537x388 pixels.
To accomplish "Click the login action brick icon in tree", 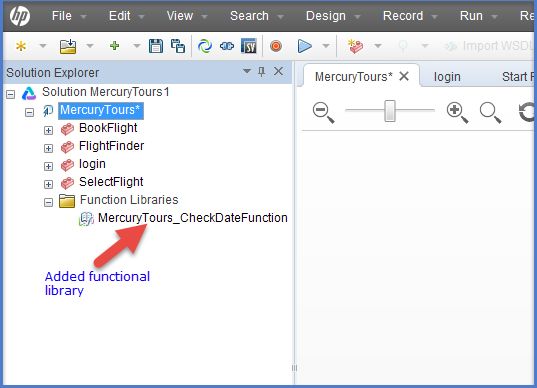I will click(x=67, y=165).
